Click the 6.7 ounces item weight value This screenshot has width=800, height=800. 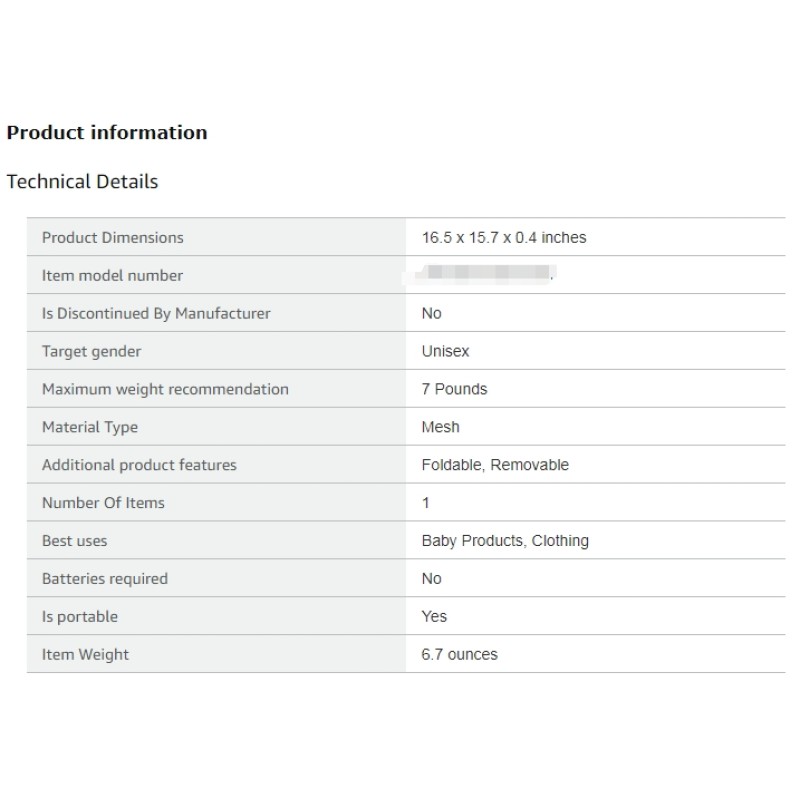459,655
